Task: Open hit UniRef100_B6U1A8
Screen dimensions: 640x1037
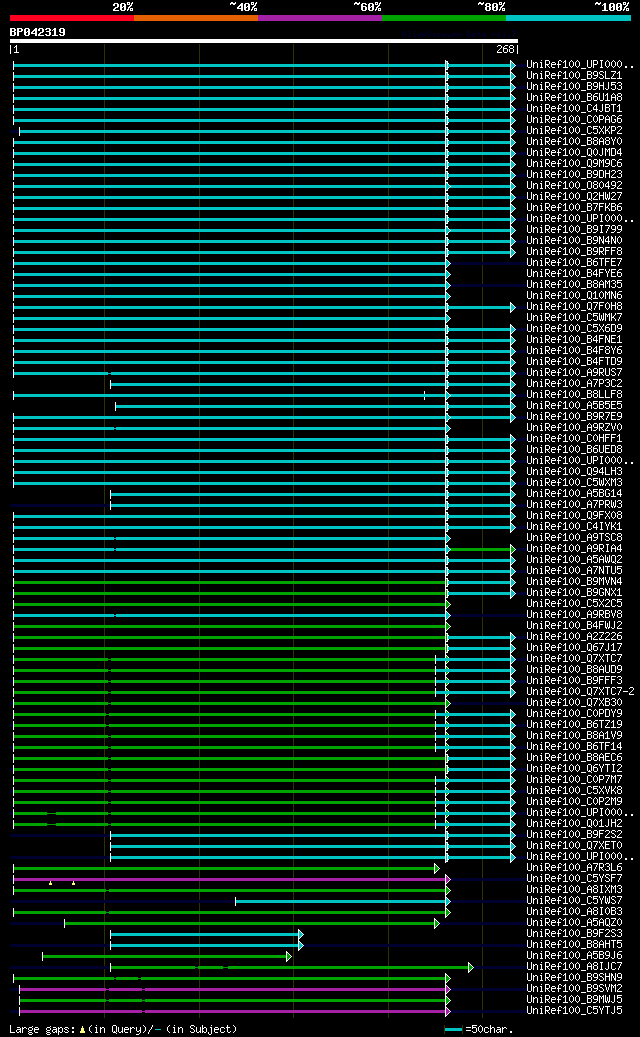Action: click(x=574, y=97)
